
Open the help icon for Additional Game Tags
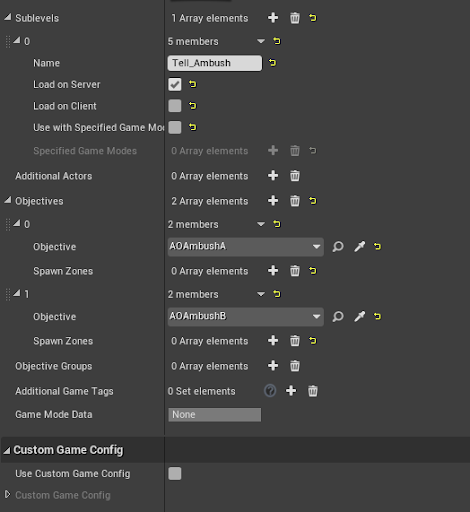click(x=270, y=391)
